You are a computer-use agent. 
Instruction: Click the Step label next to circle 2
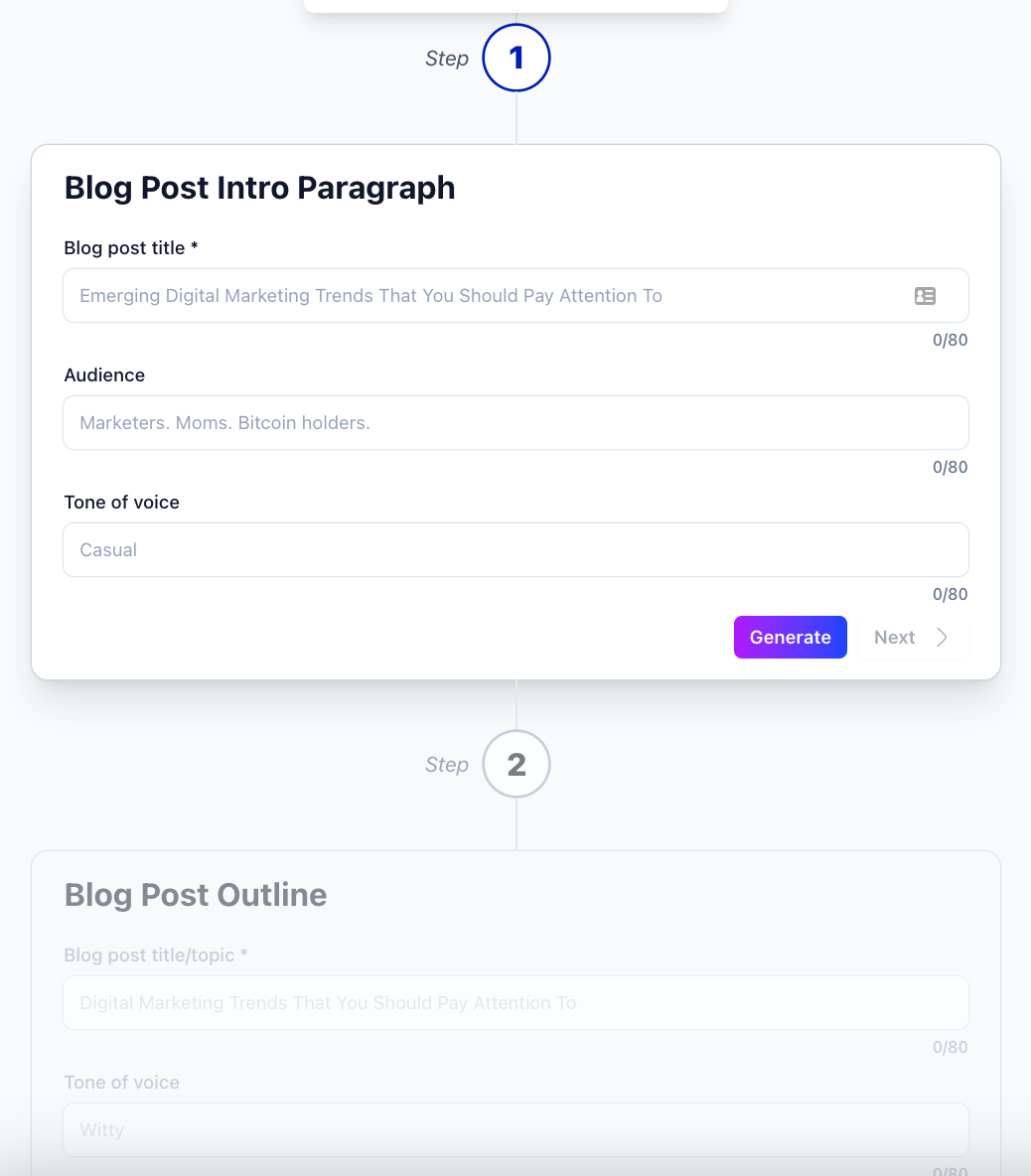coord(447,764)
